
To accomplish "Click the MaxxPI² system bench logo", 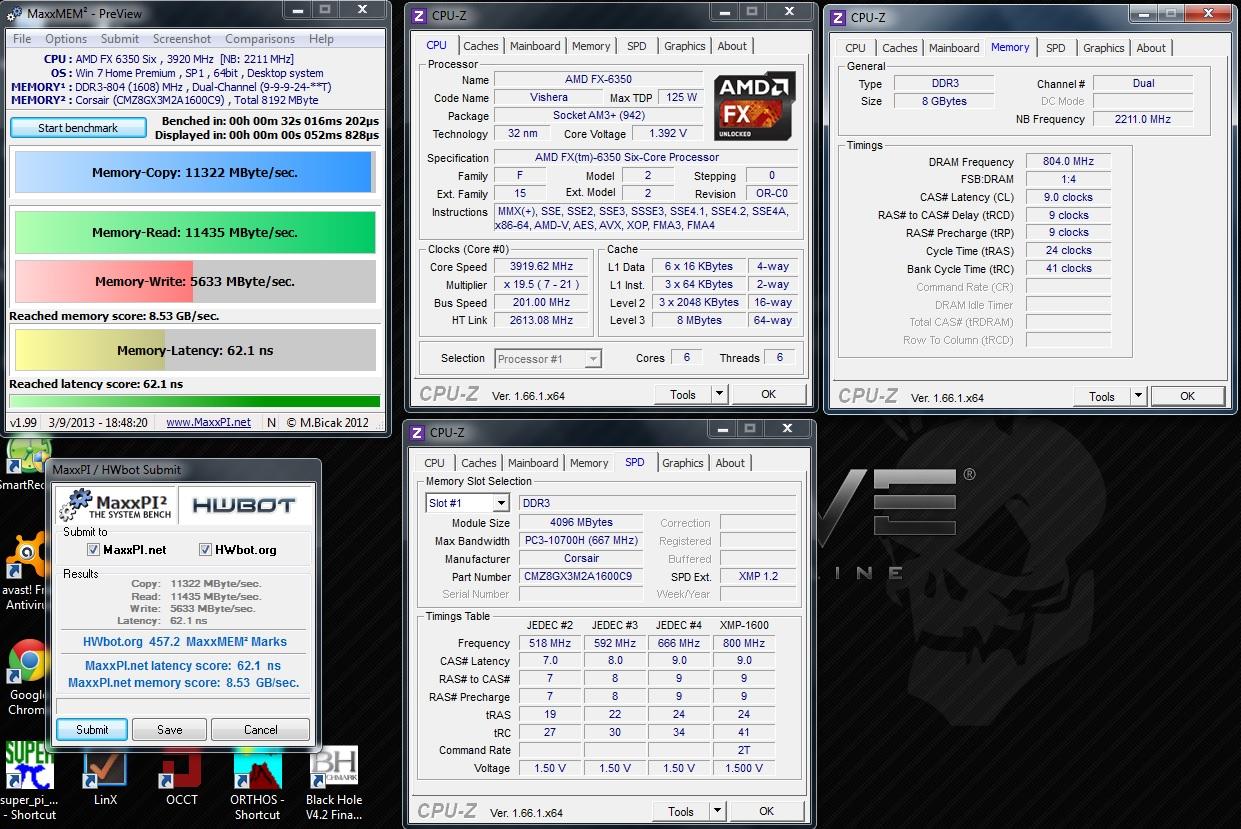I will tap(117, 505).
